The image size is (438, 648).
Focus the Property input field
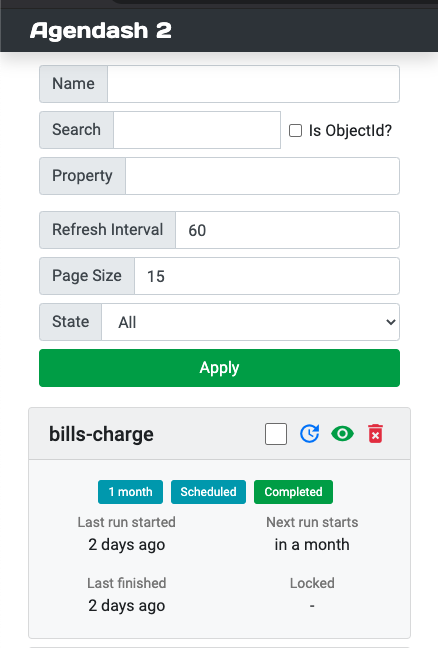click(x=262, y=176)
